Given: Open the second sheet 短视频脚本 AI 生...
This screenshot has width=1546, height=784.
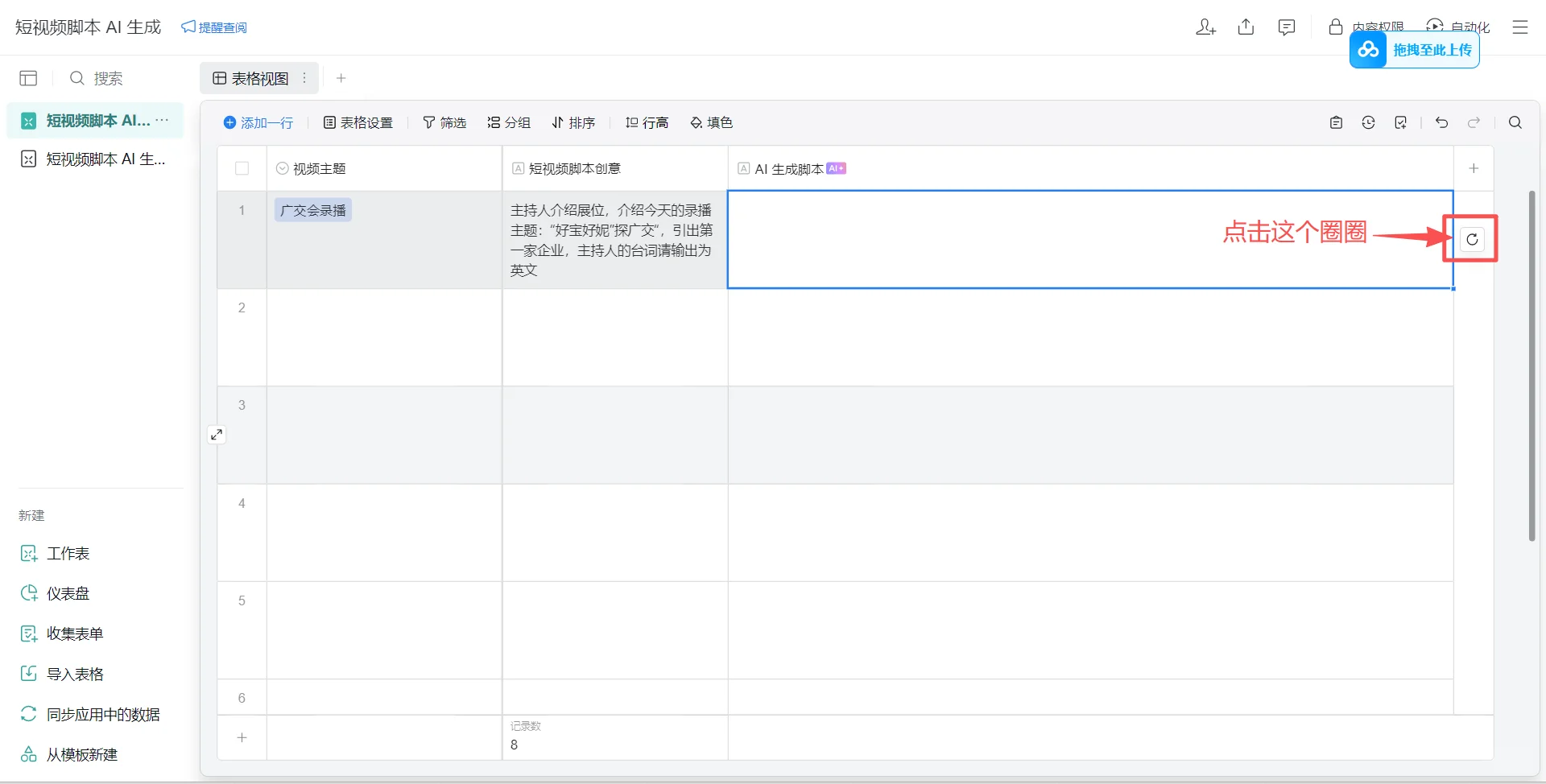Looking at the screenshot, I should click(95, 159).
